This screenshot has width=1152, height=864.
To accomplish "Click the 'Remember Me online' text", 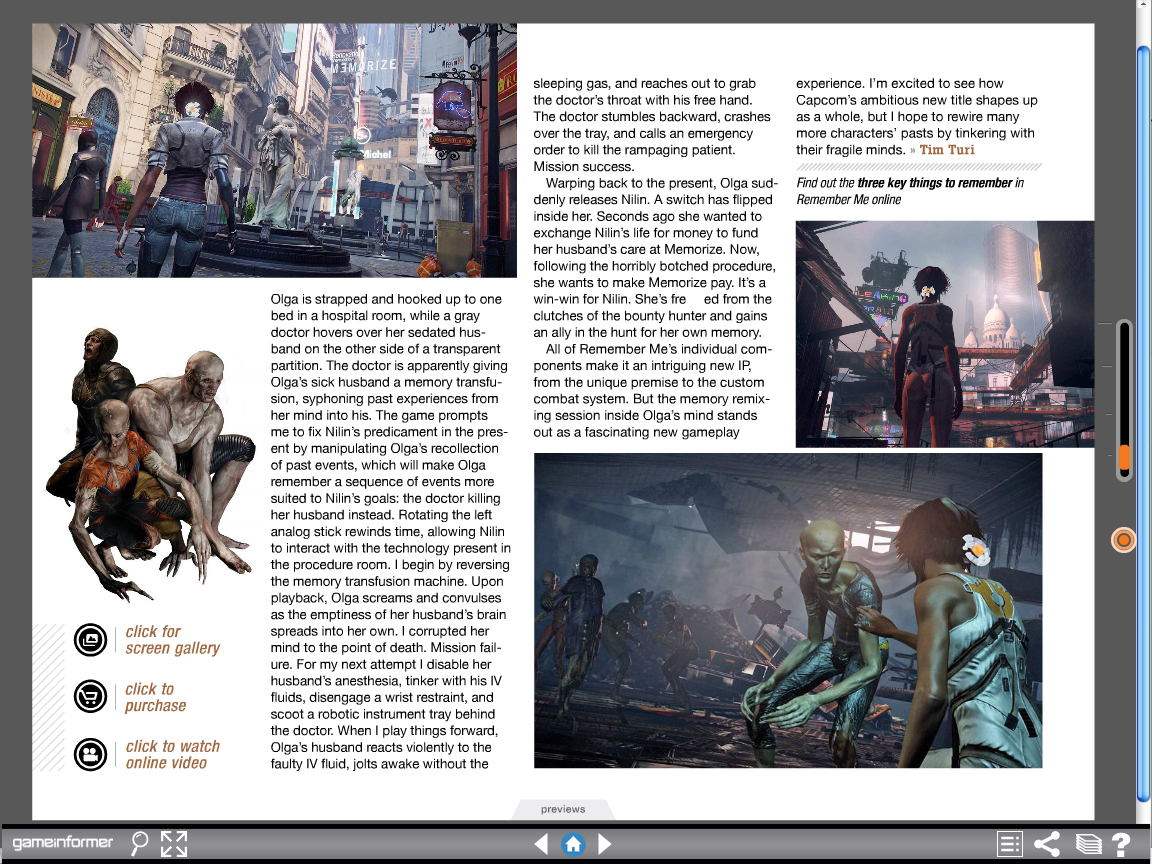I will [x=849, y=200].
